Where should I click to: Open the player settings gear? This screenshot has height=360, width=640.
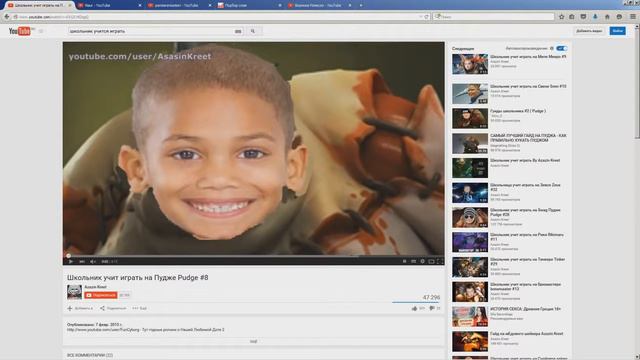[422, 261]
